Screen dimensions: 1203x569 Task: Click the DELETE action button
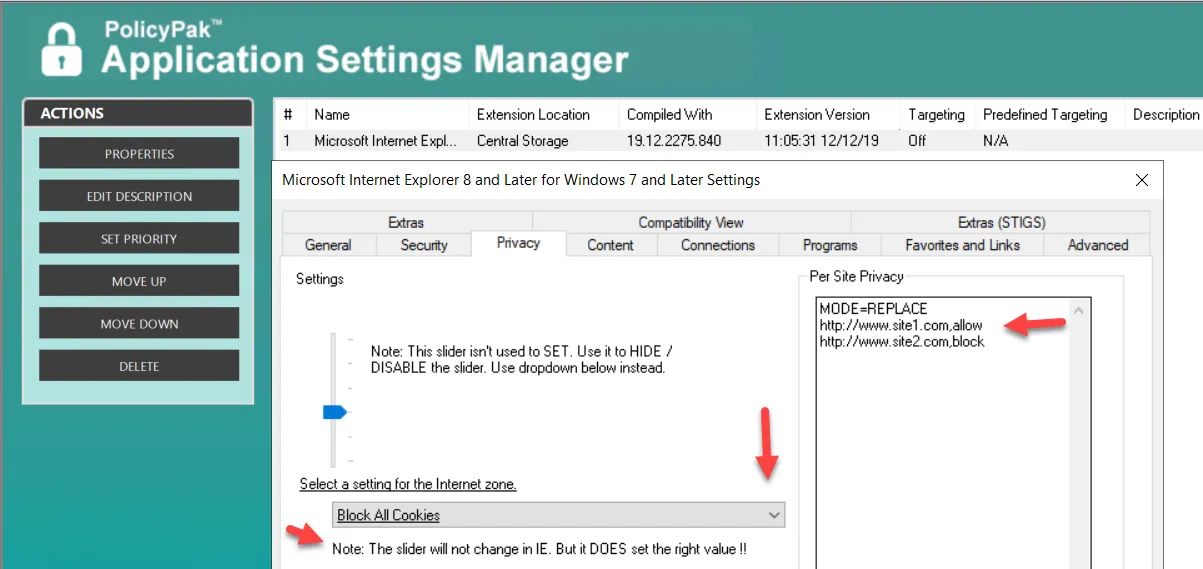[x=139, y=366]
